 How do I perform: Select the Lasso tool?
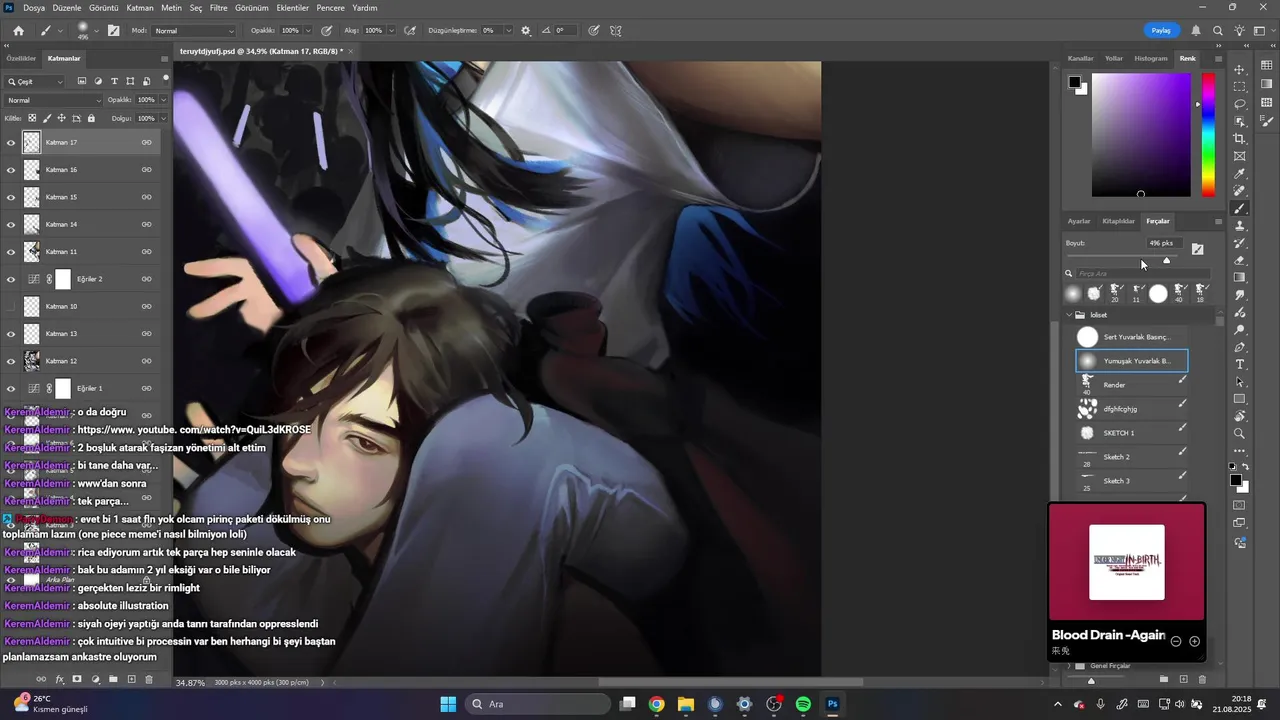coord(1240,104)
